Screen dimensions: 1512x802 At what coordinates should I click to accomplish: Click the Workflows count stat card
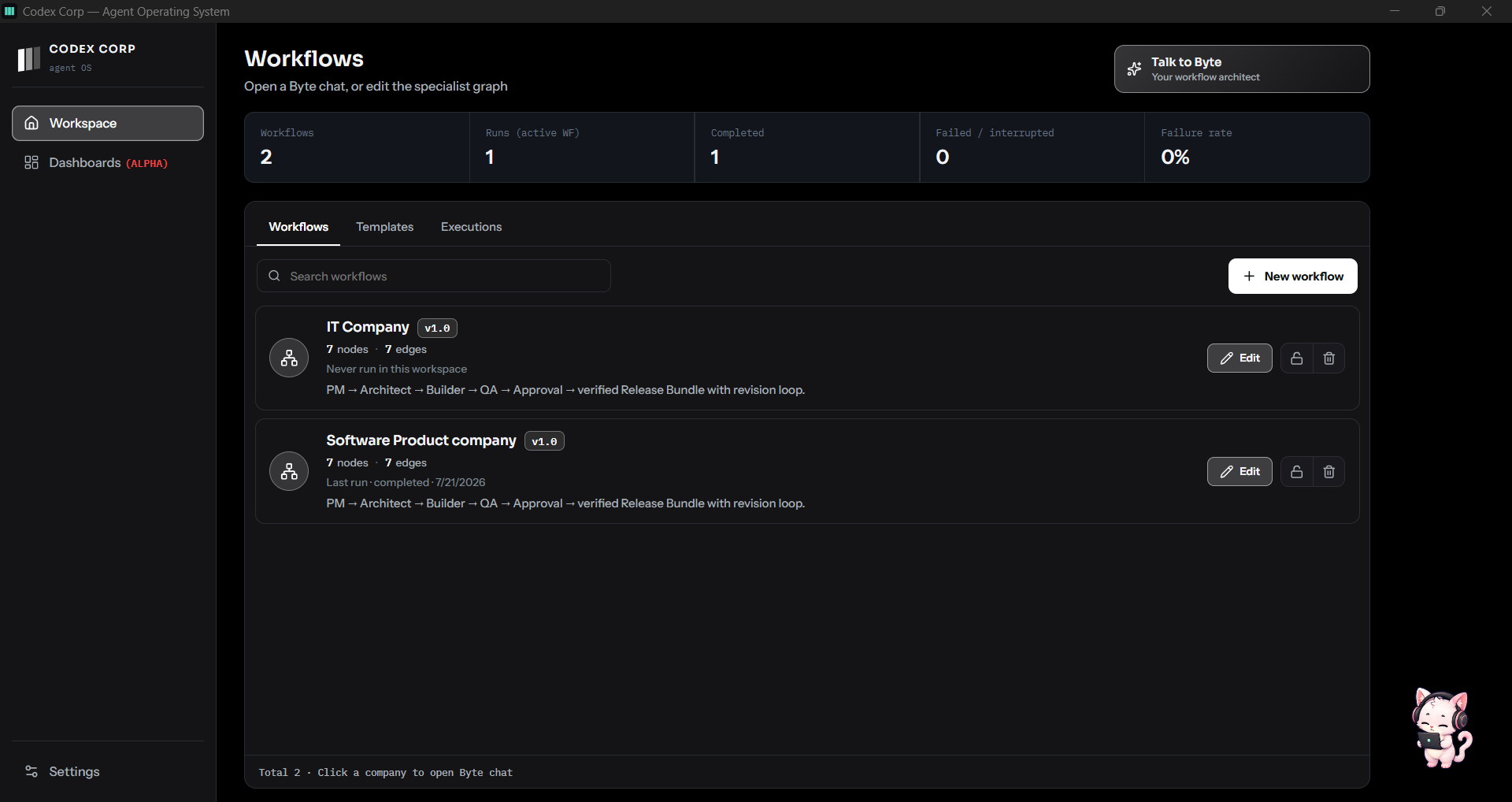(357, 147)
